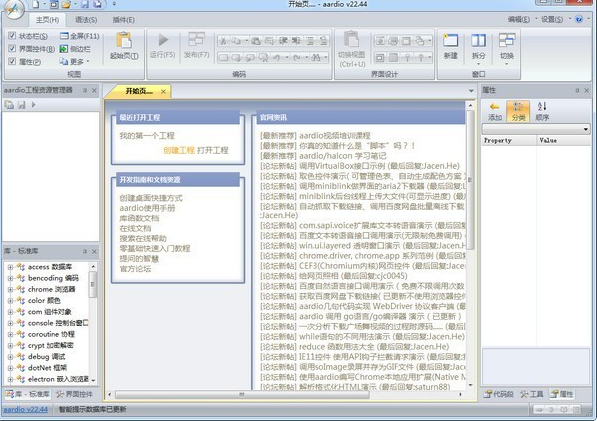Toggle the 属性(P) checkbox
This screenshot has width=597, height=421.
click(x=12, y=61)
